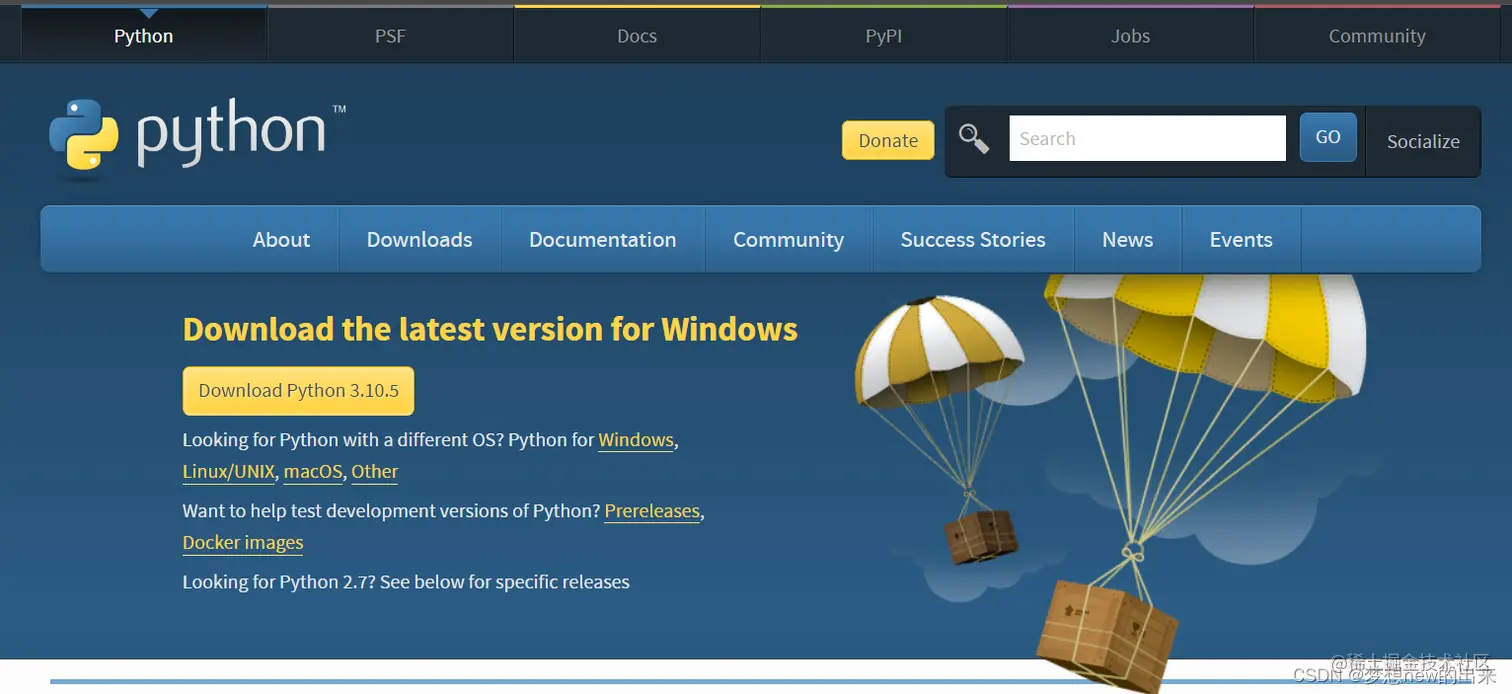The image size is (1512, 694).
Task: Focus the Search input field
Action: pyautogui.click(x=1147, y=138)
